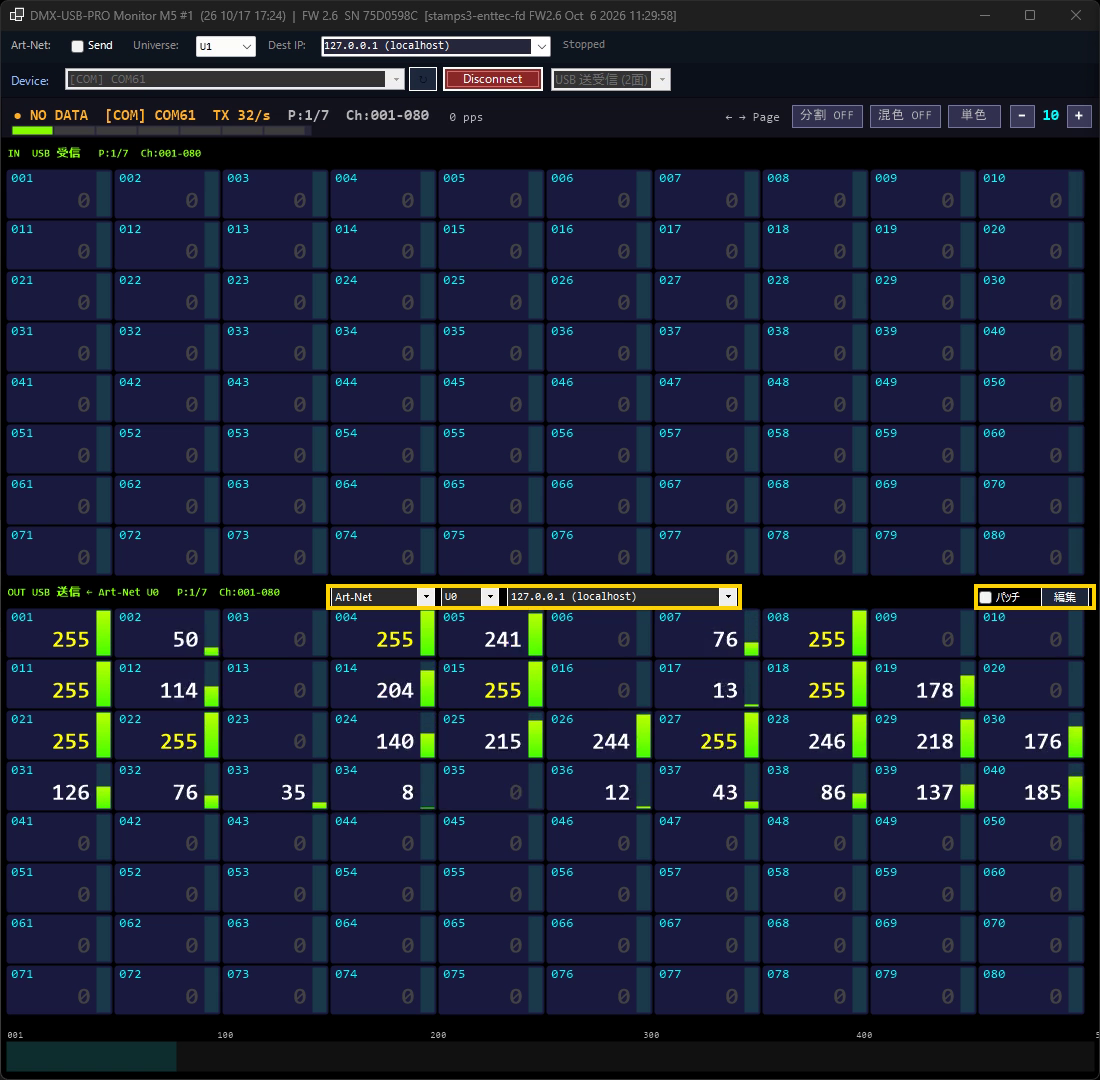1100x1080 pixels.
Task: Click the 'Ch:001-080' text in the orange status row
Action: [x=387, y=115]
